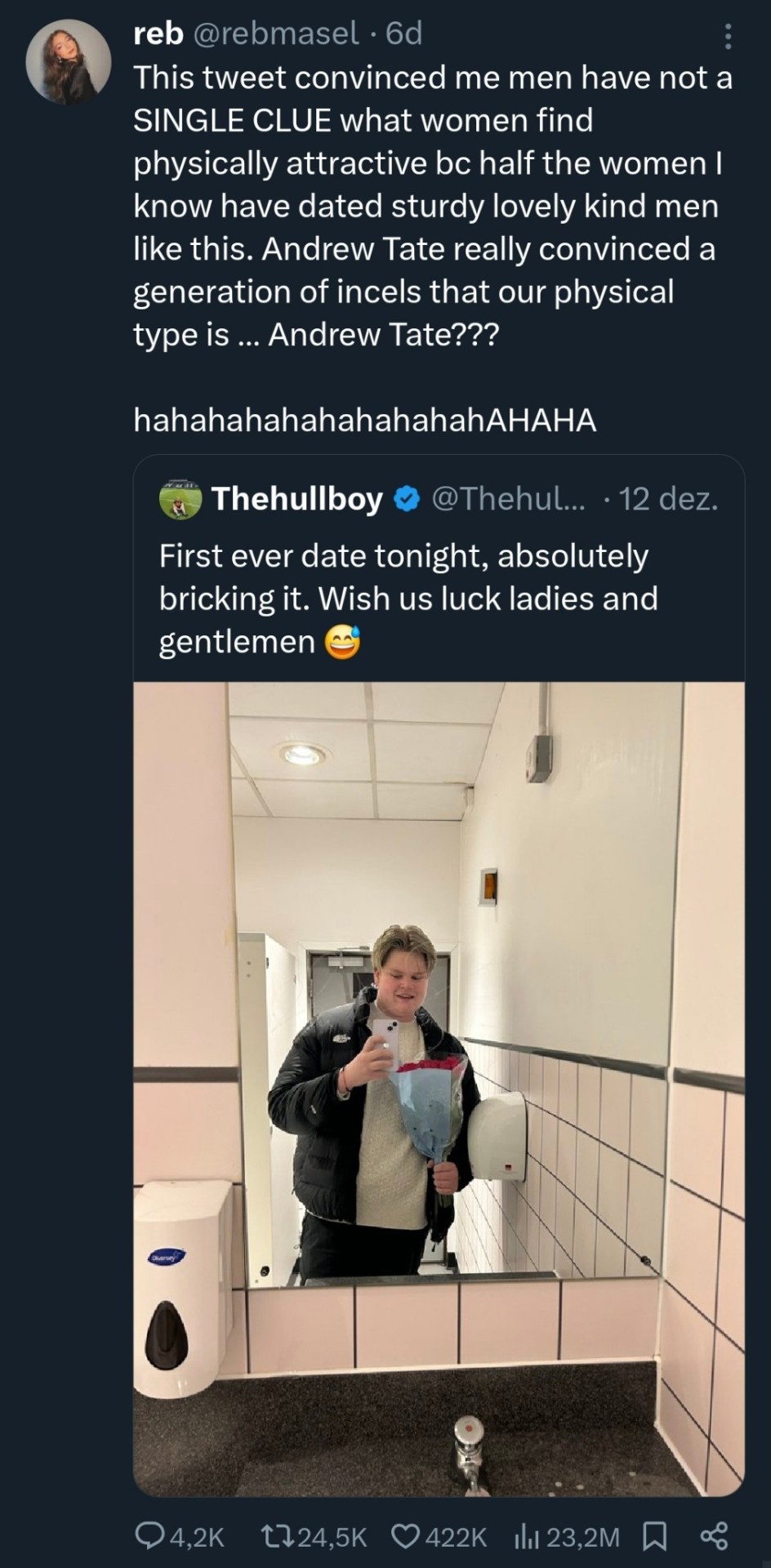
Task: Bookmark this tweet with the bookmark icon
Action: 654,1537
